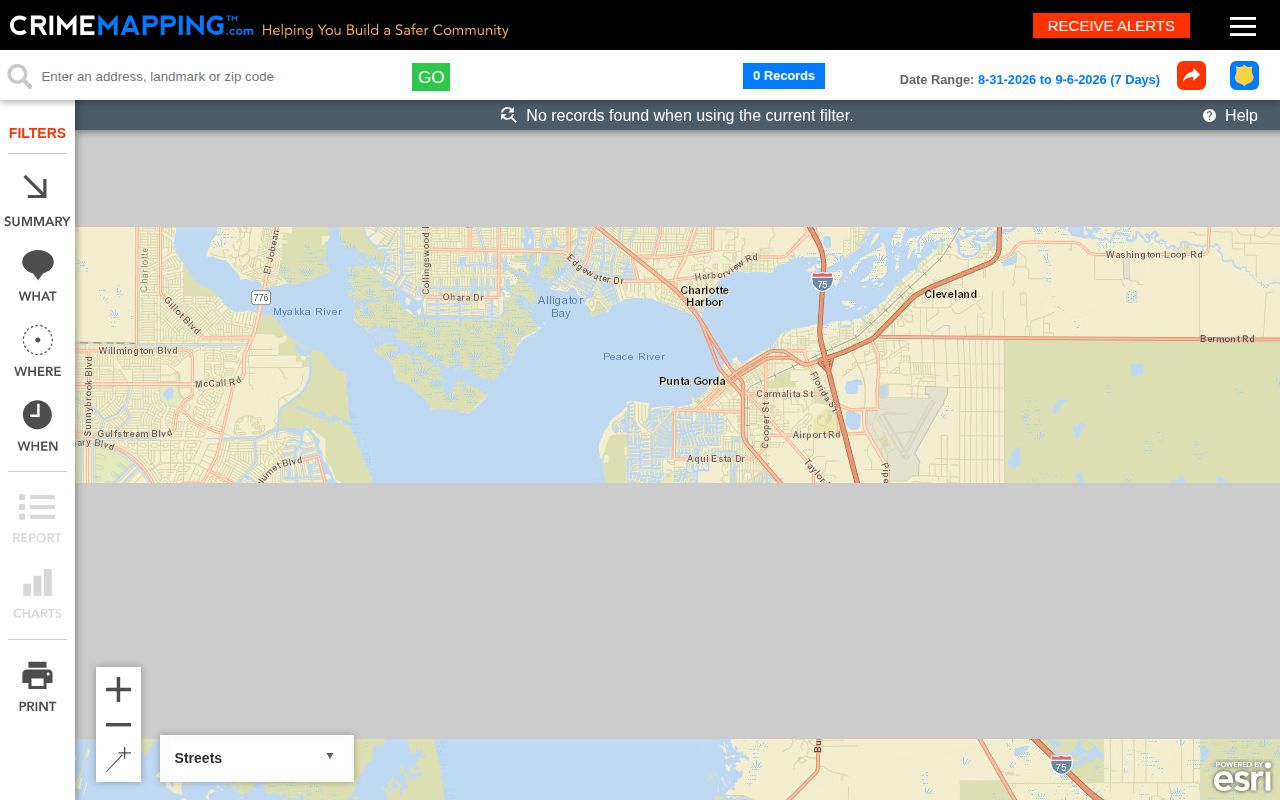This screenshot has width=1280, height=800.
Task: Click the address search input field
Action: pyautogui.click(x=222, y=76)
